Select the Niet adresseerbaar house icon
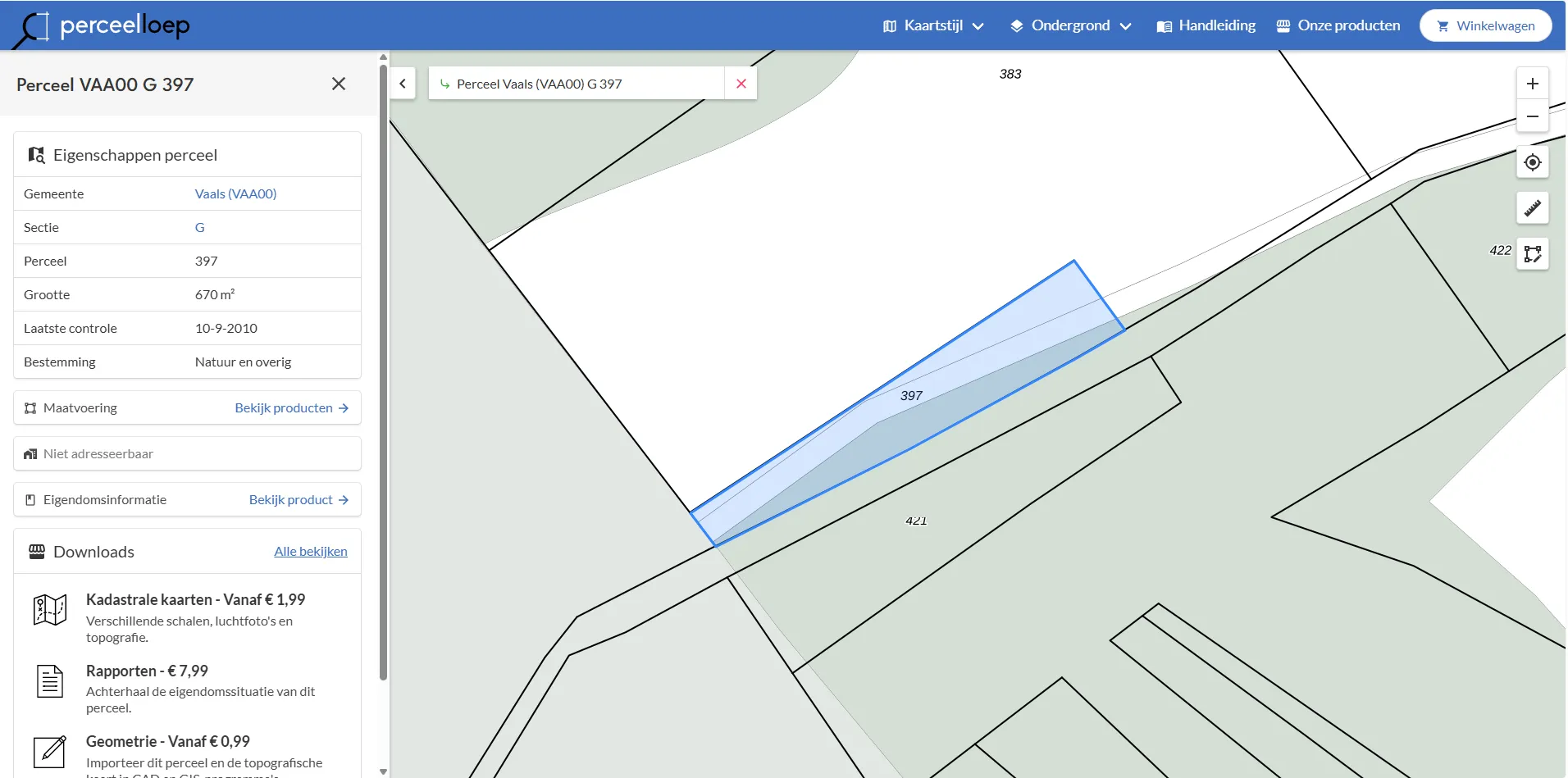This screenshot has width=1568, height=778. (x=30, y=454)
